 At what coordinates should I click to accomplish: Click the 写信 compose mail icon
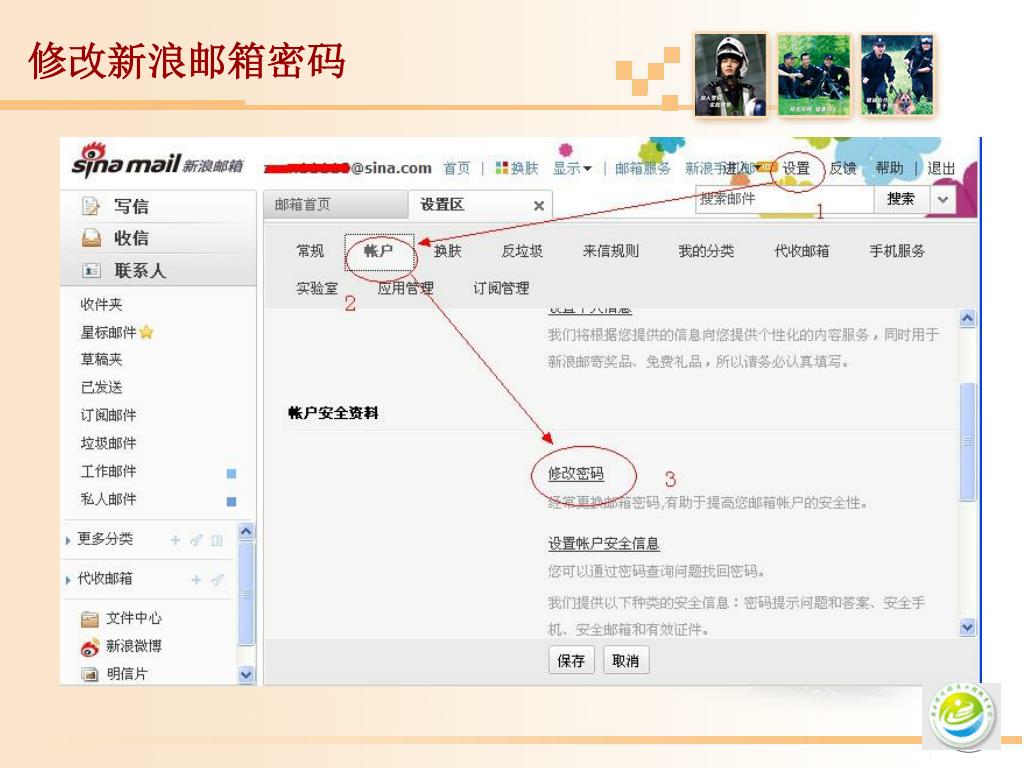(x=91, y=206)
